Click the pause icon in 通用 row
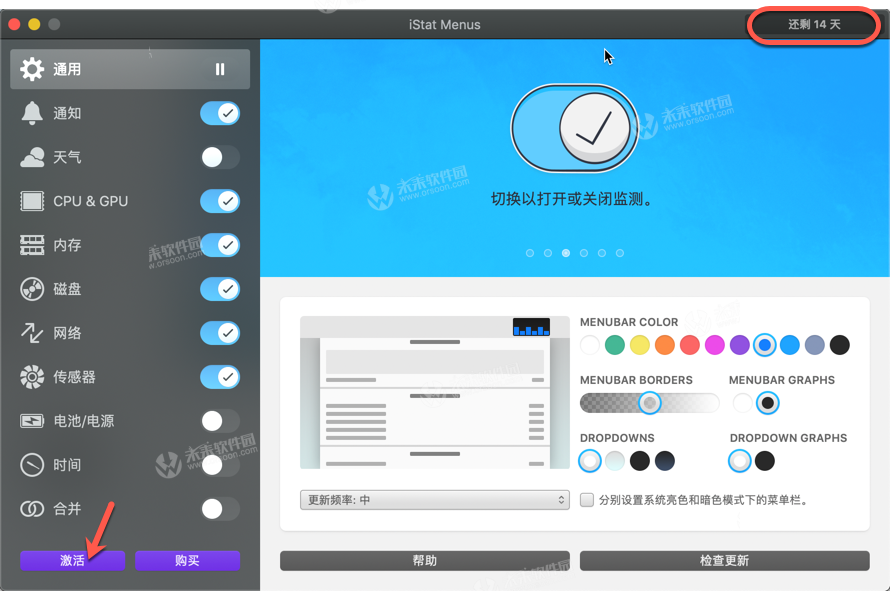 [x=220, y=69]
